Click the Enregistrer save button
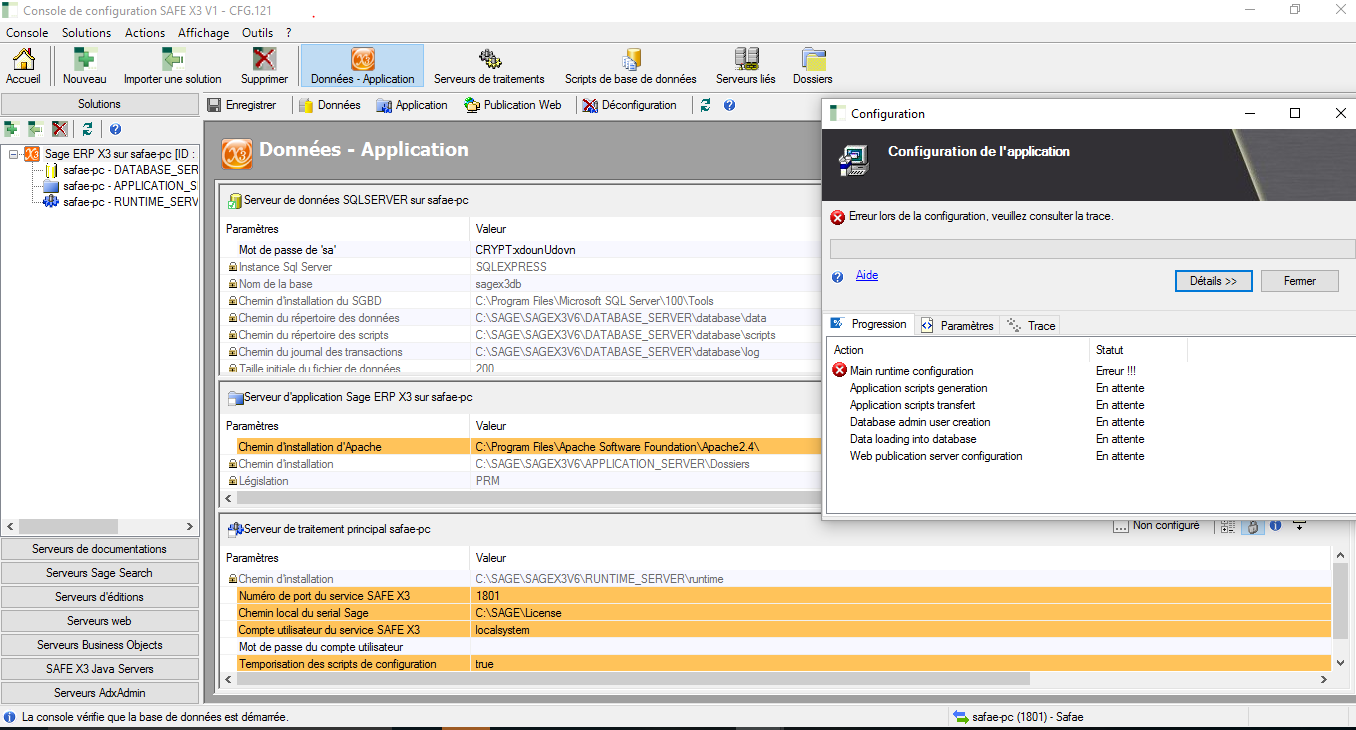This screenshot has width=1356, height=730. (x=242, y=105)
